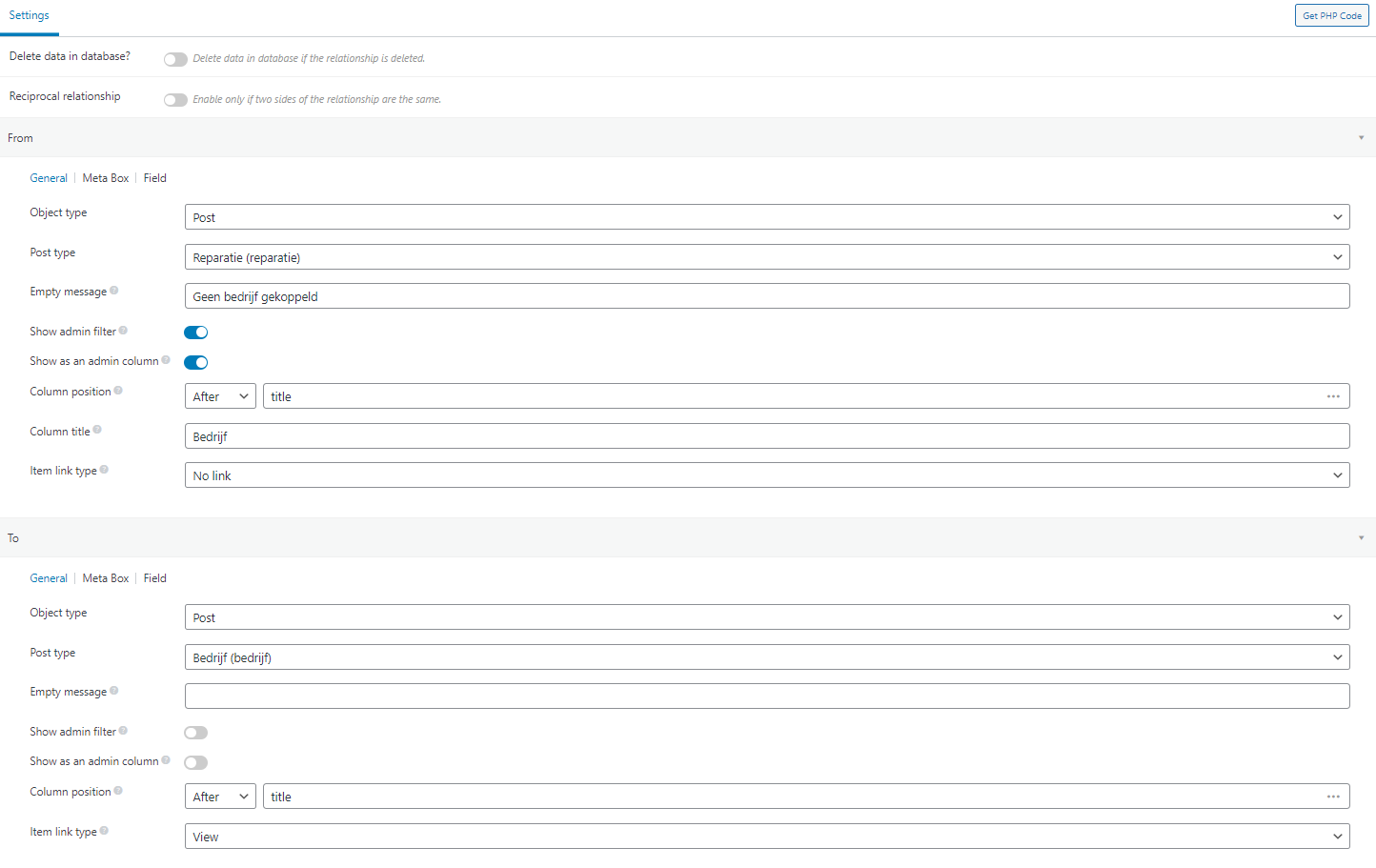
Task: Open the Settings tab
Action: point(30,16)
